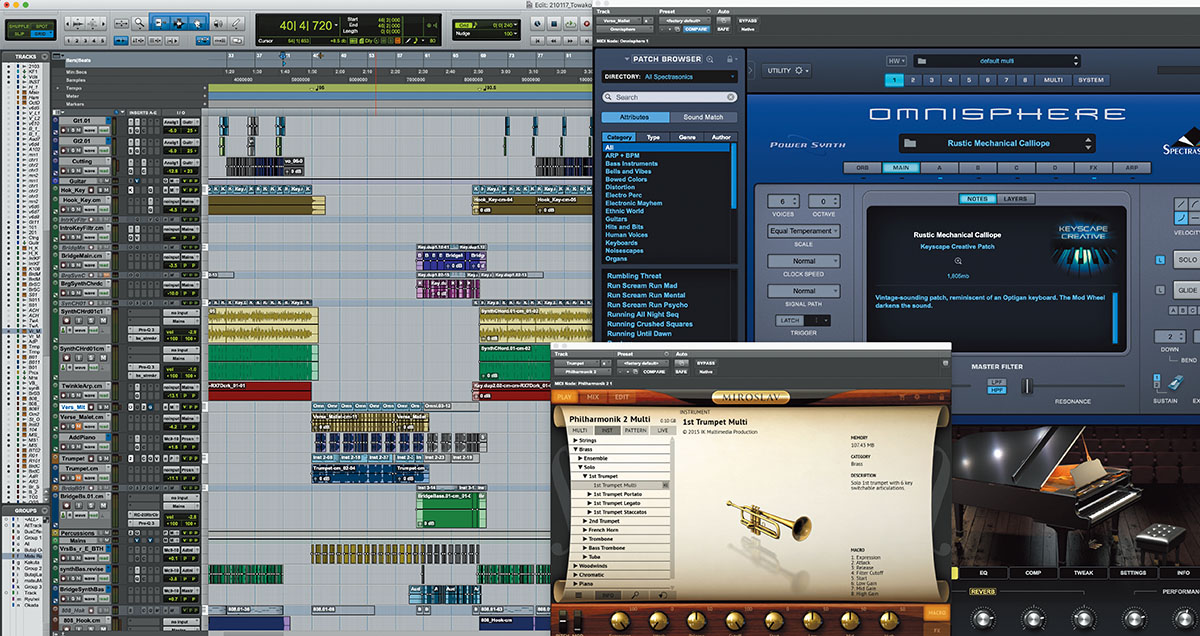Select the Grabber hand tool
Image resolution: width=1200 pixels, height=636 pixels.
pos(198,23)
